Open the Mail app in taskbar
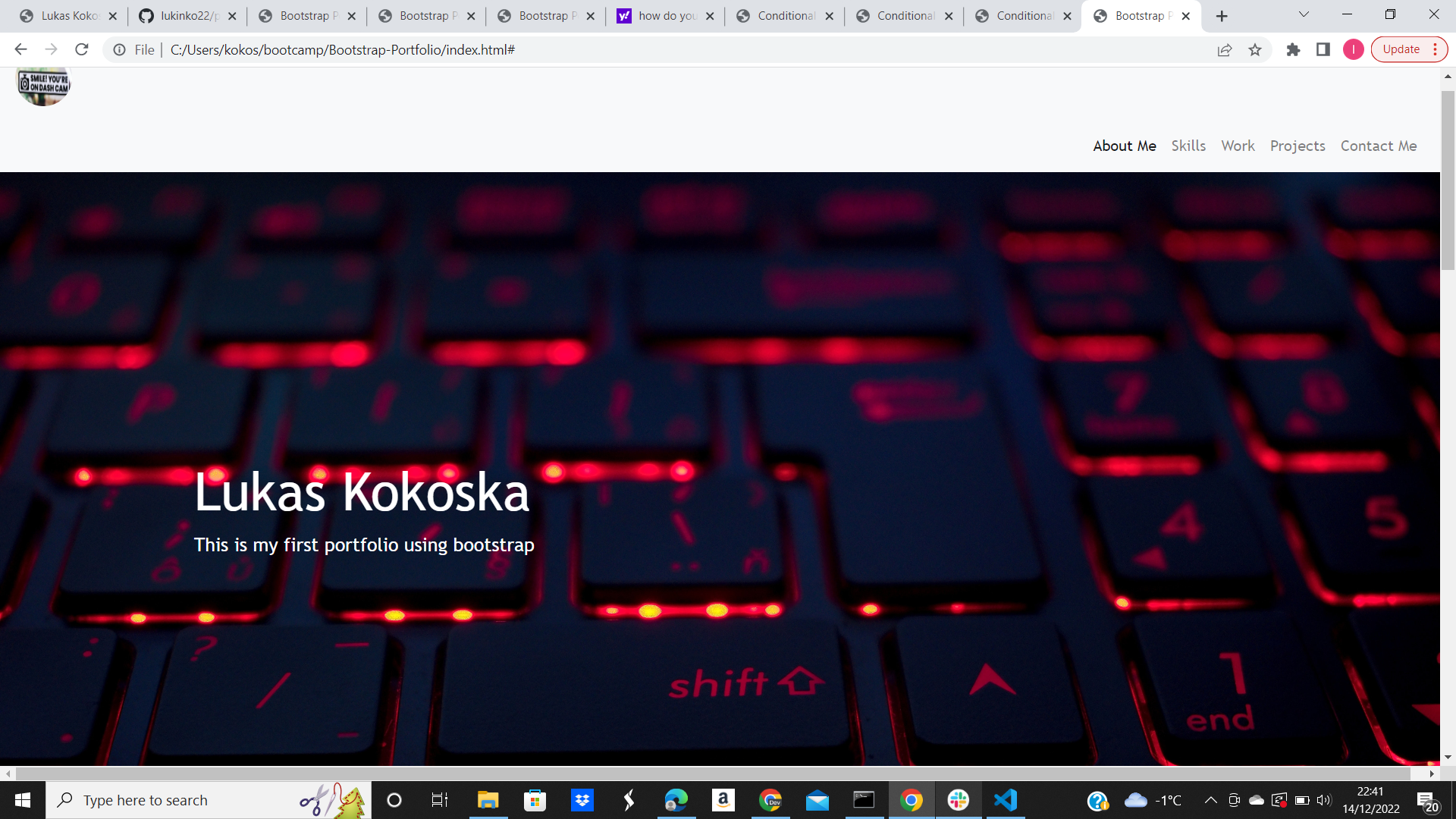1456x819 pixels. pos(817,800)
